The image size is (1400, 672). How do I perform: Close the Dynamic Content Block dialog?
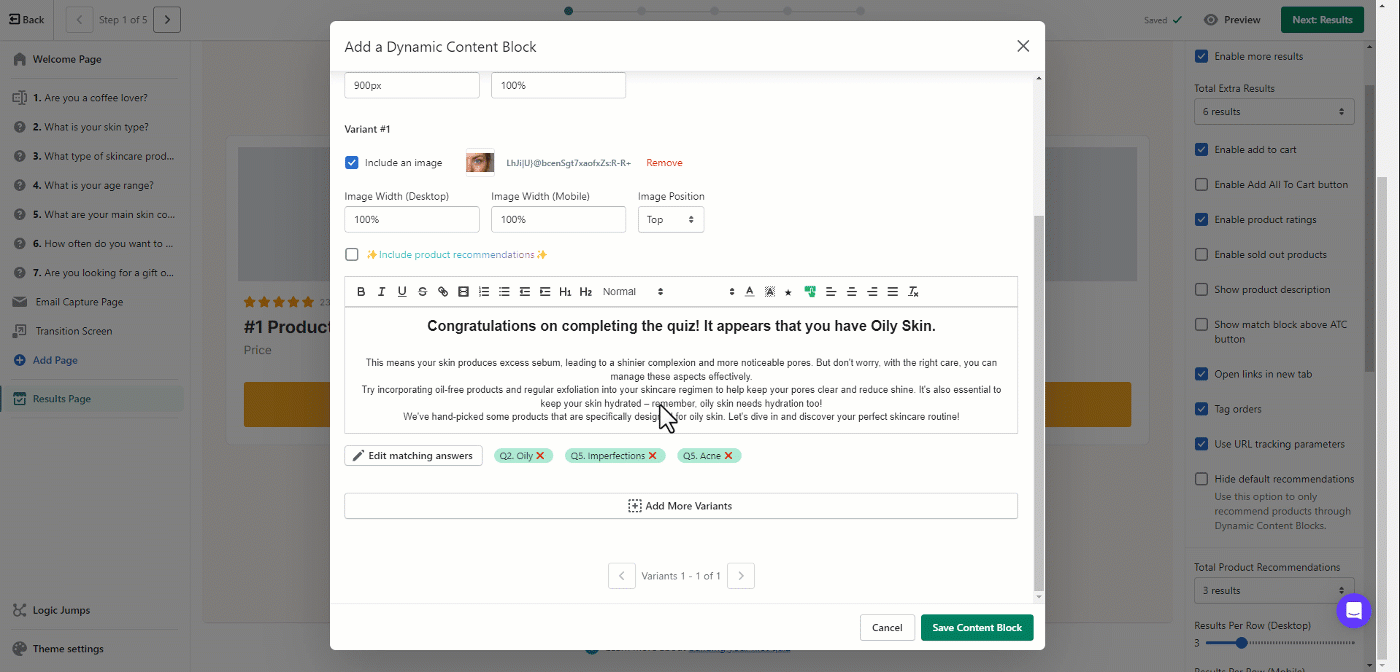coord(1023,46)
